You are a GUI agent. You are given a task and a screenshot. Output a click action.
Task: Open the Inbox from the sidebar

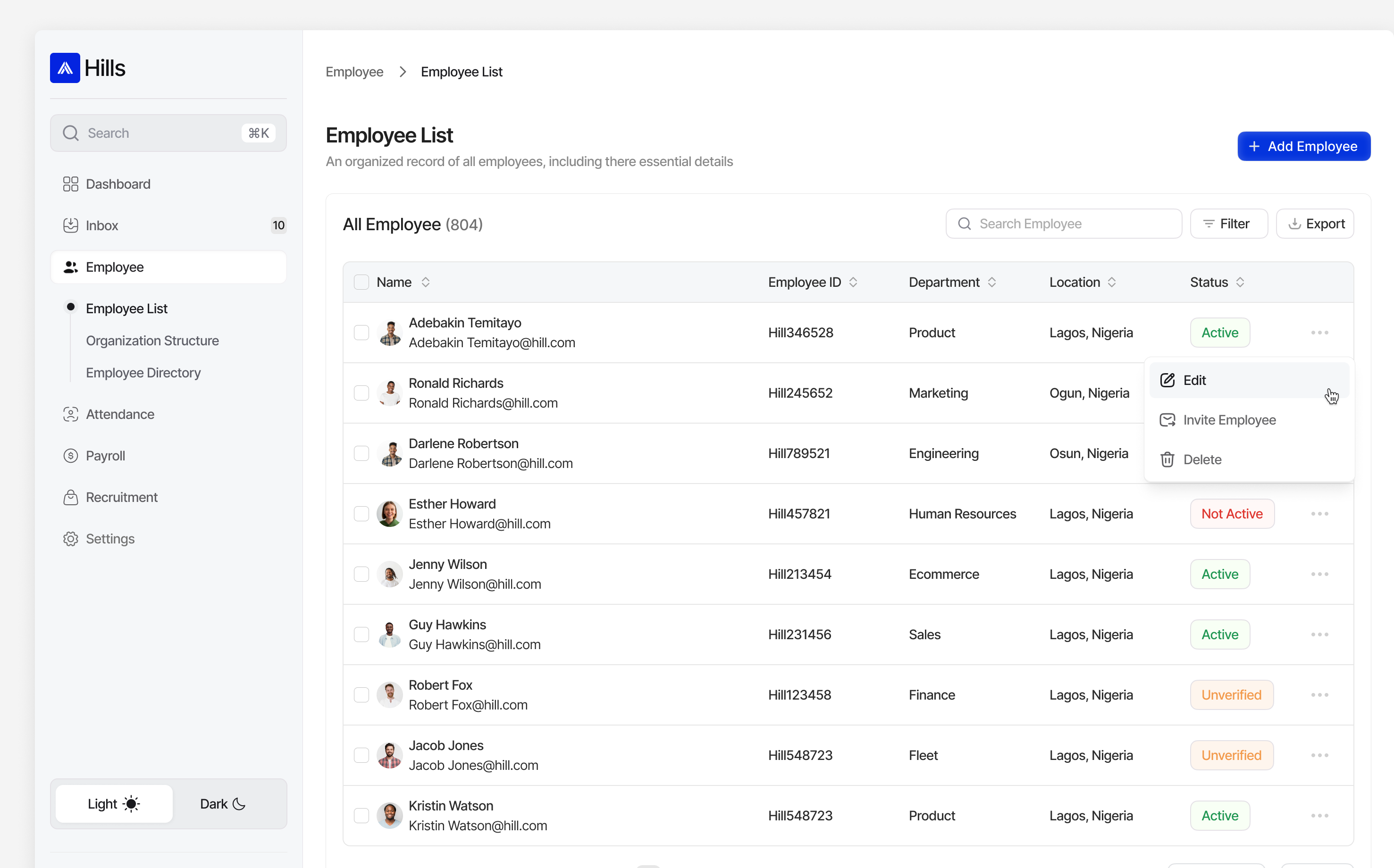tap(102, 225)
